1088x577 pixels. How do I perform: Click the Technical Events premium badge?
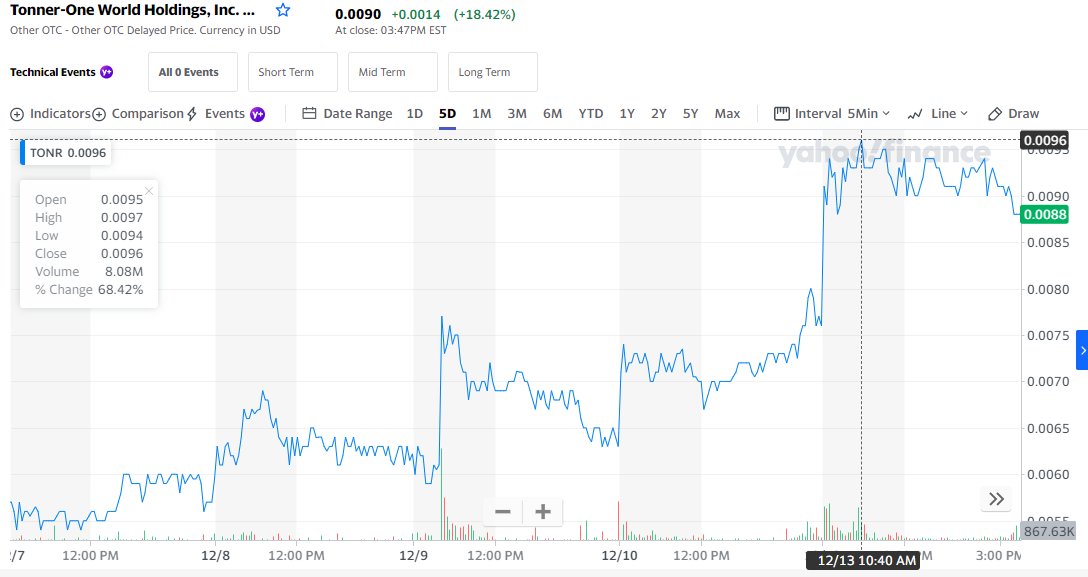pos(107,72)
